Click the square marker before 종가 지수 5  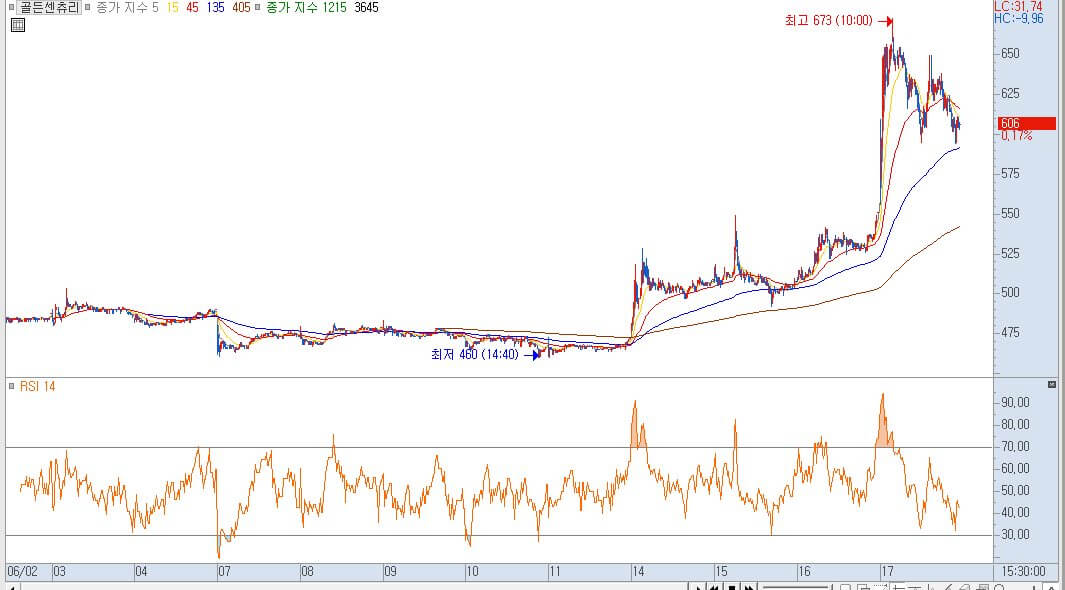[88, 7]
